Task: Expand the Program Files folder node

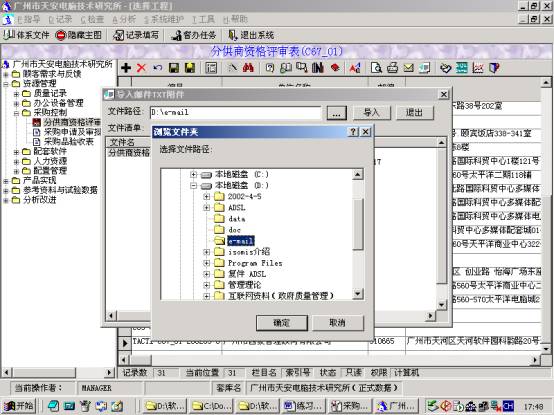Action: (x=207, y=263)
